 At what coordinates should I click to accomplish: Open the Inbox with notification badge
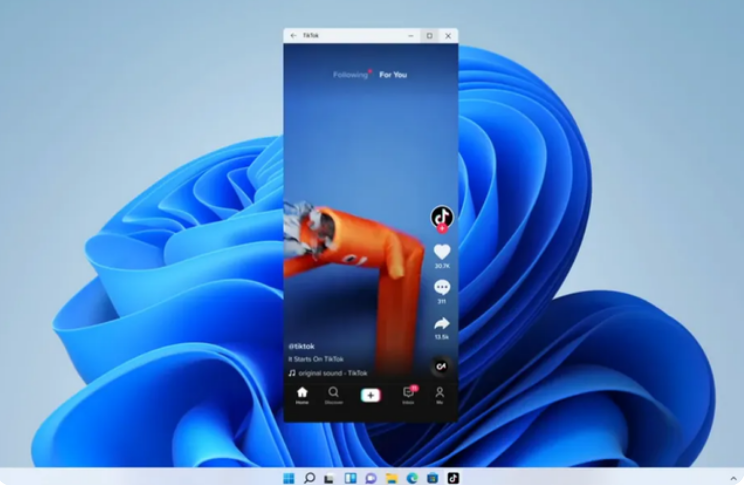tap(408, 394)
